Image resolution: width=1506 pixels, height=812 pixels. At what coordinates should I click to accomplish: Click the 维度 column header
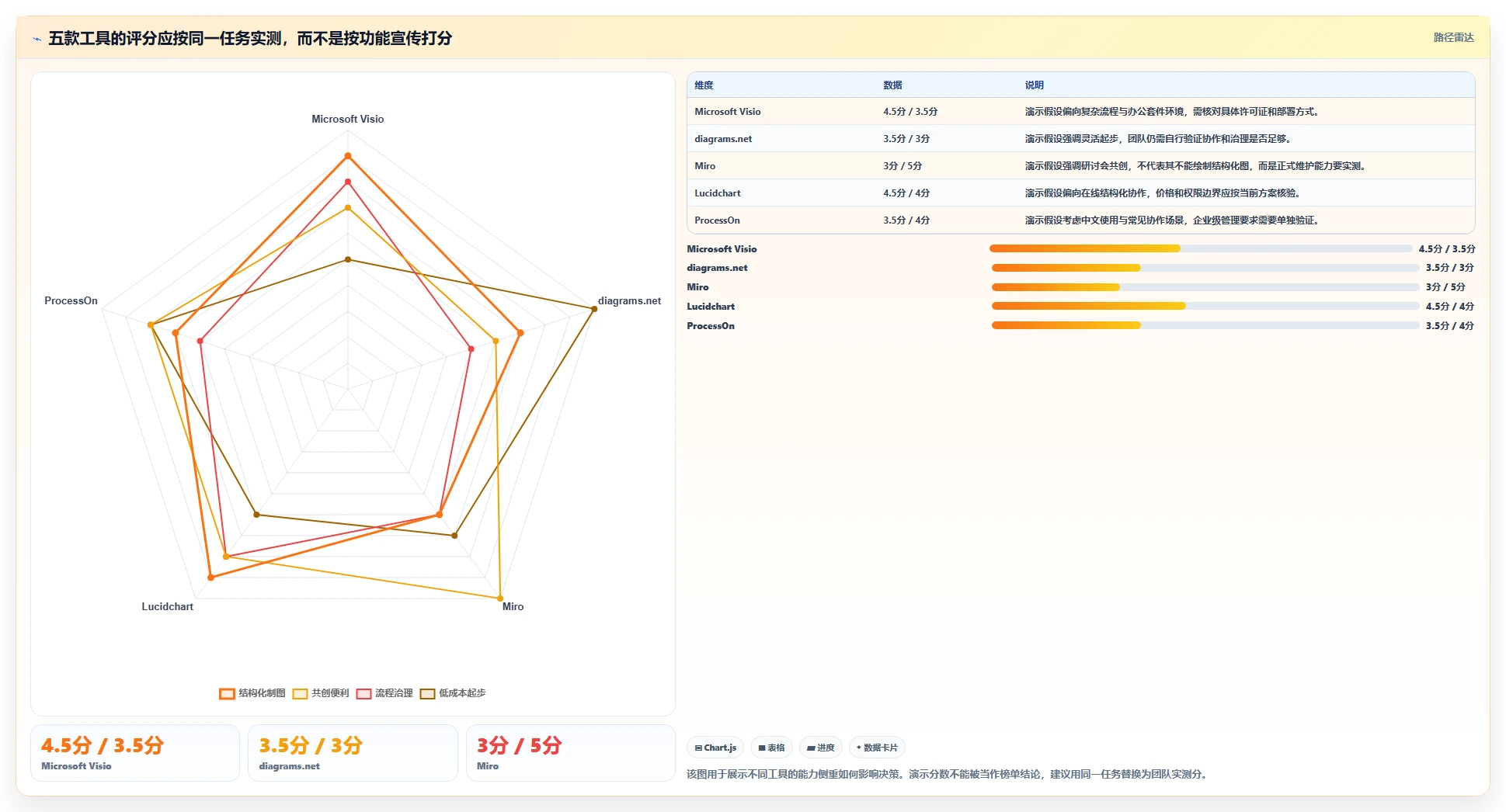[x=704, y=85]
